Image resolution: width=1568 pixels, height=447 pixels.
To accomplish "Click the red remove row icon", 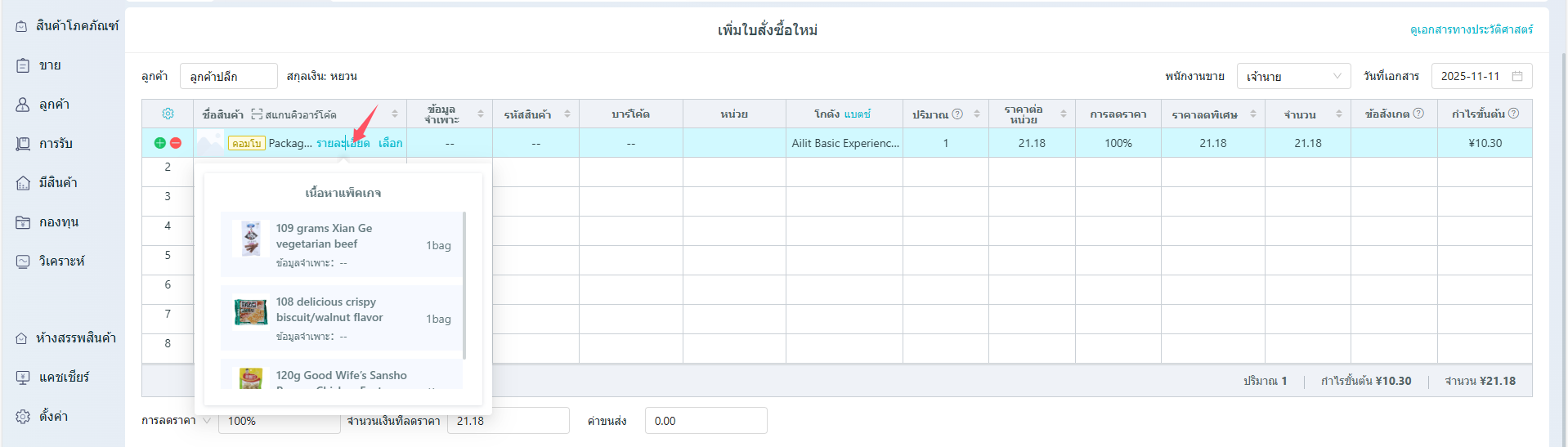I will 176,143.
